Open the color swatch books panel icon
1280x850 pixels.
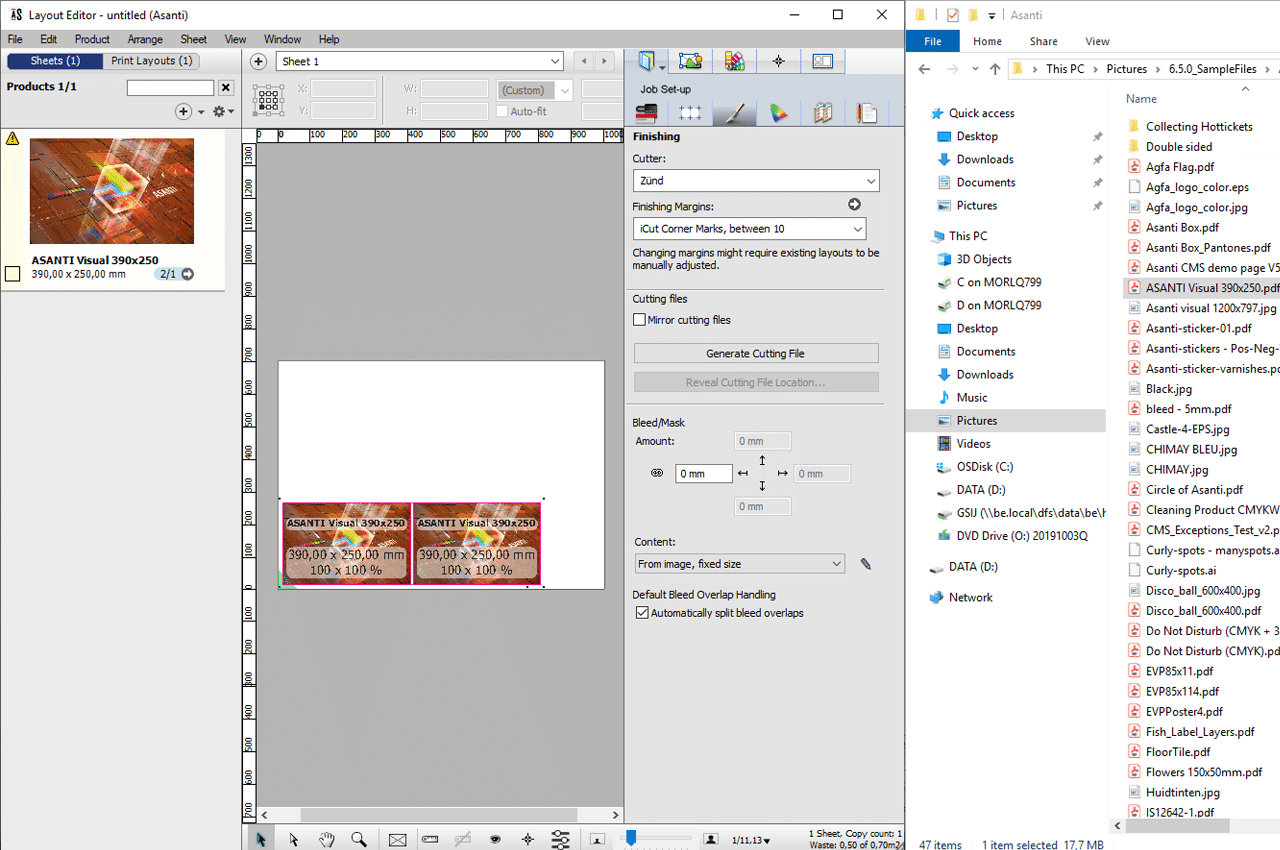click(x=735, y=62)
